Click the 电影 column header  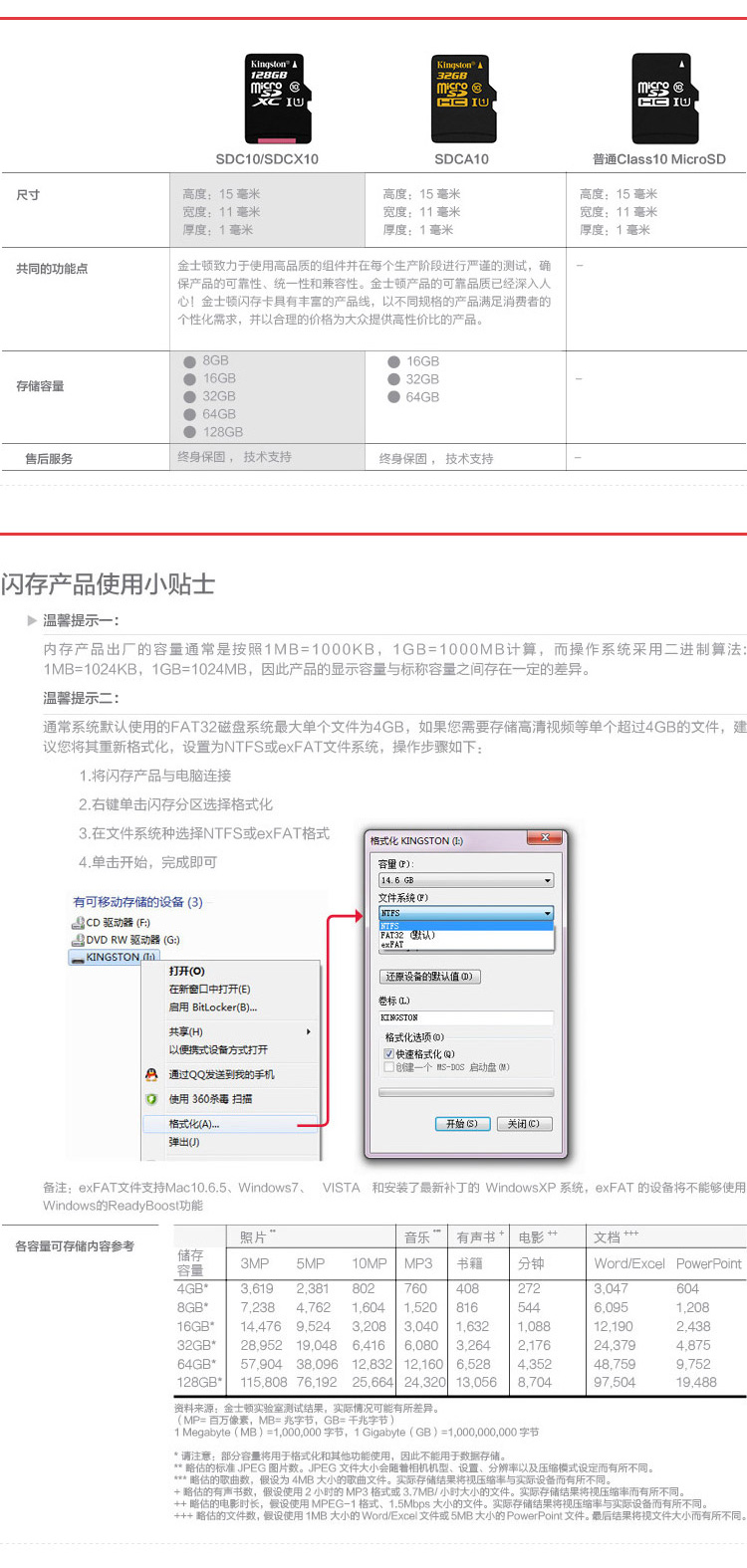point(538,1237)
